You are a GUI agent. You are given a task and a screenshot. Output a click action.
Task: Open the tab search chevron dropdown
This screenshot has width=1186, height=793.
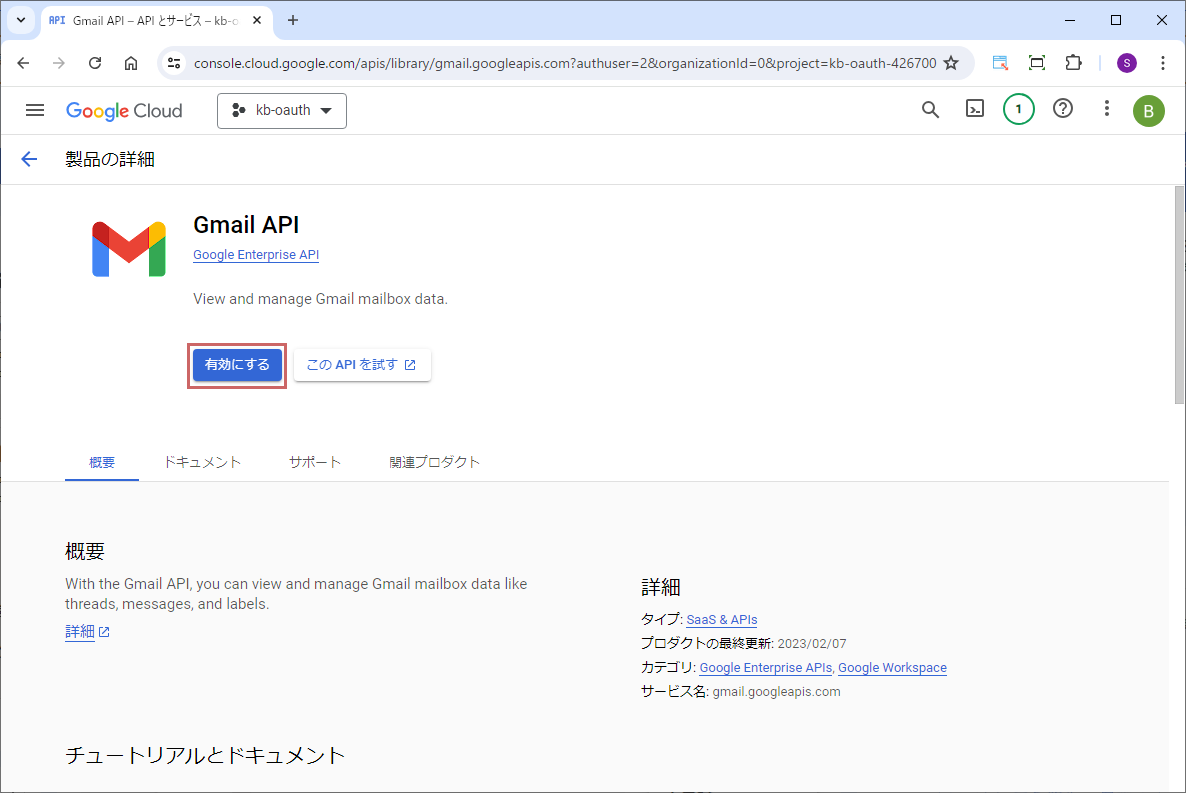20,20
